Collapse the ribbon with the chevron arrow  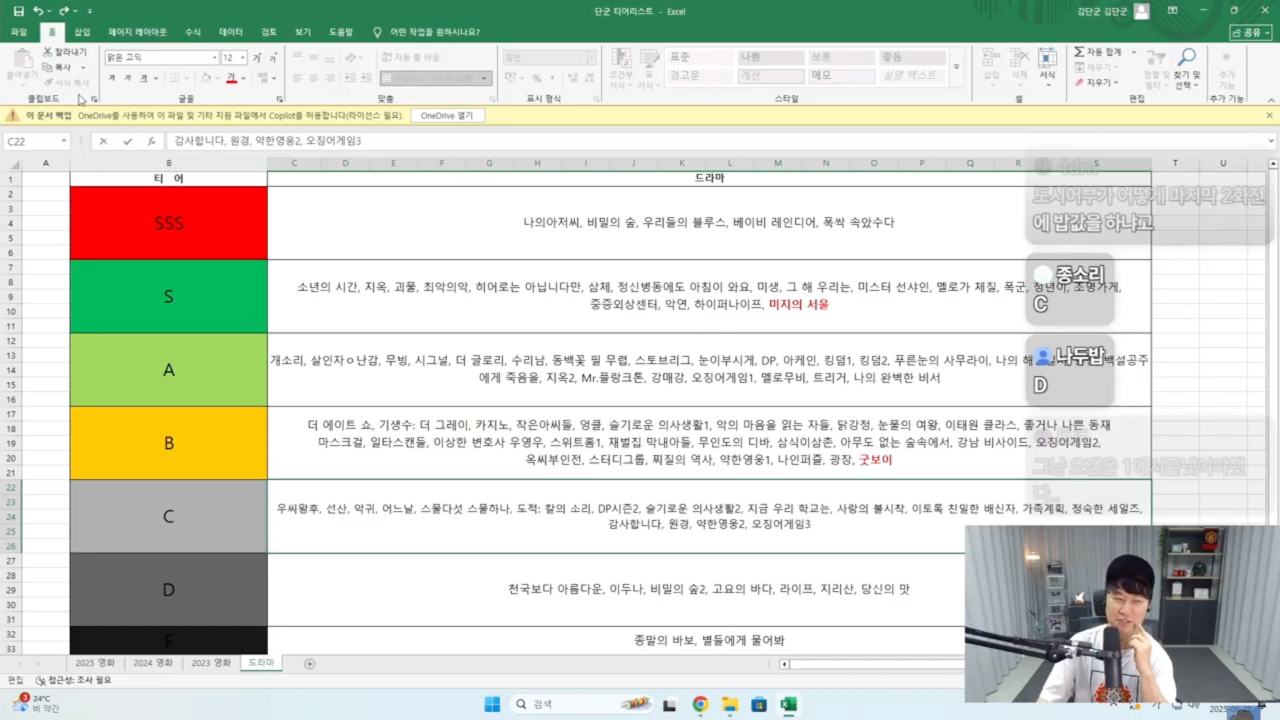click(x=1270, y=99)
